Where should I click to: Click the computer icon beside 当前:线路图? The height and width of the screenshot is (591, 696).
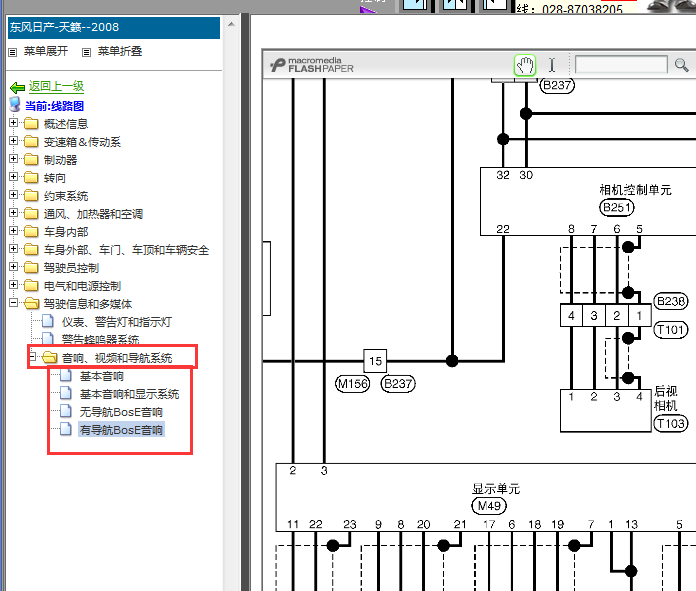(x=15, y=105)
